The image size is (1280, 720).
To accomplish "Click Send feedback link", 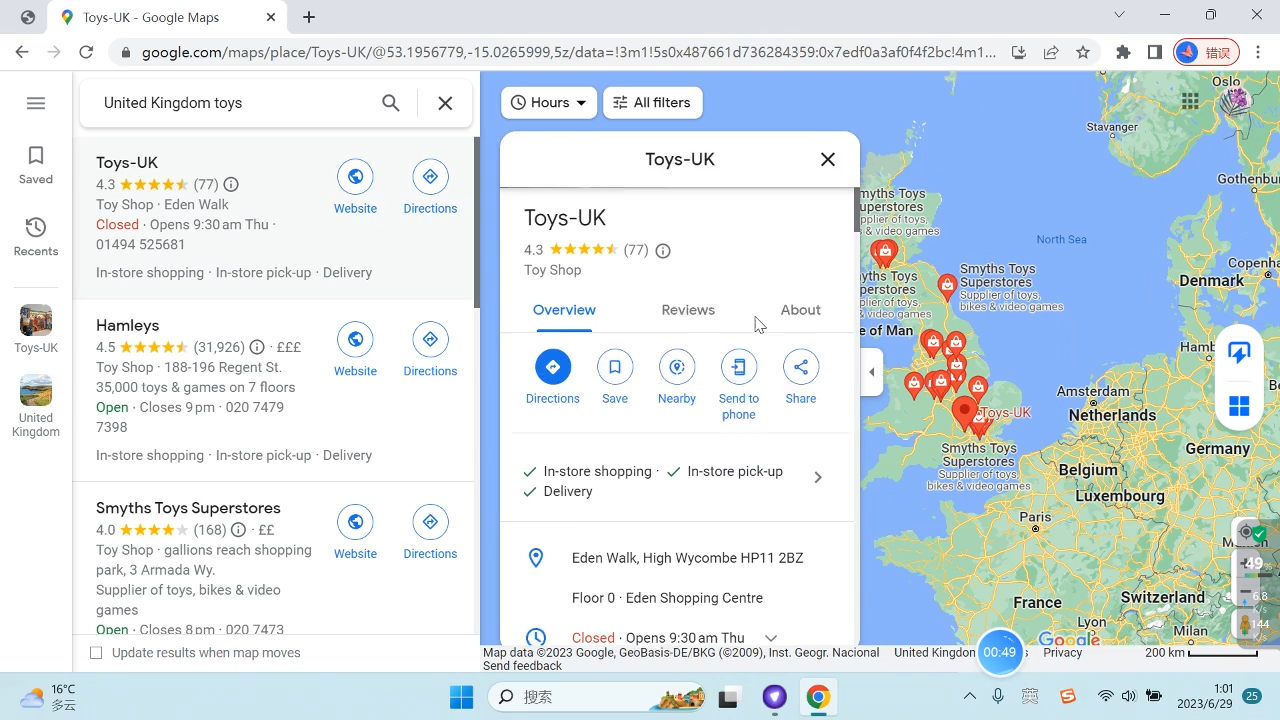I will click(x=522, y=666).
